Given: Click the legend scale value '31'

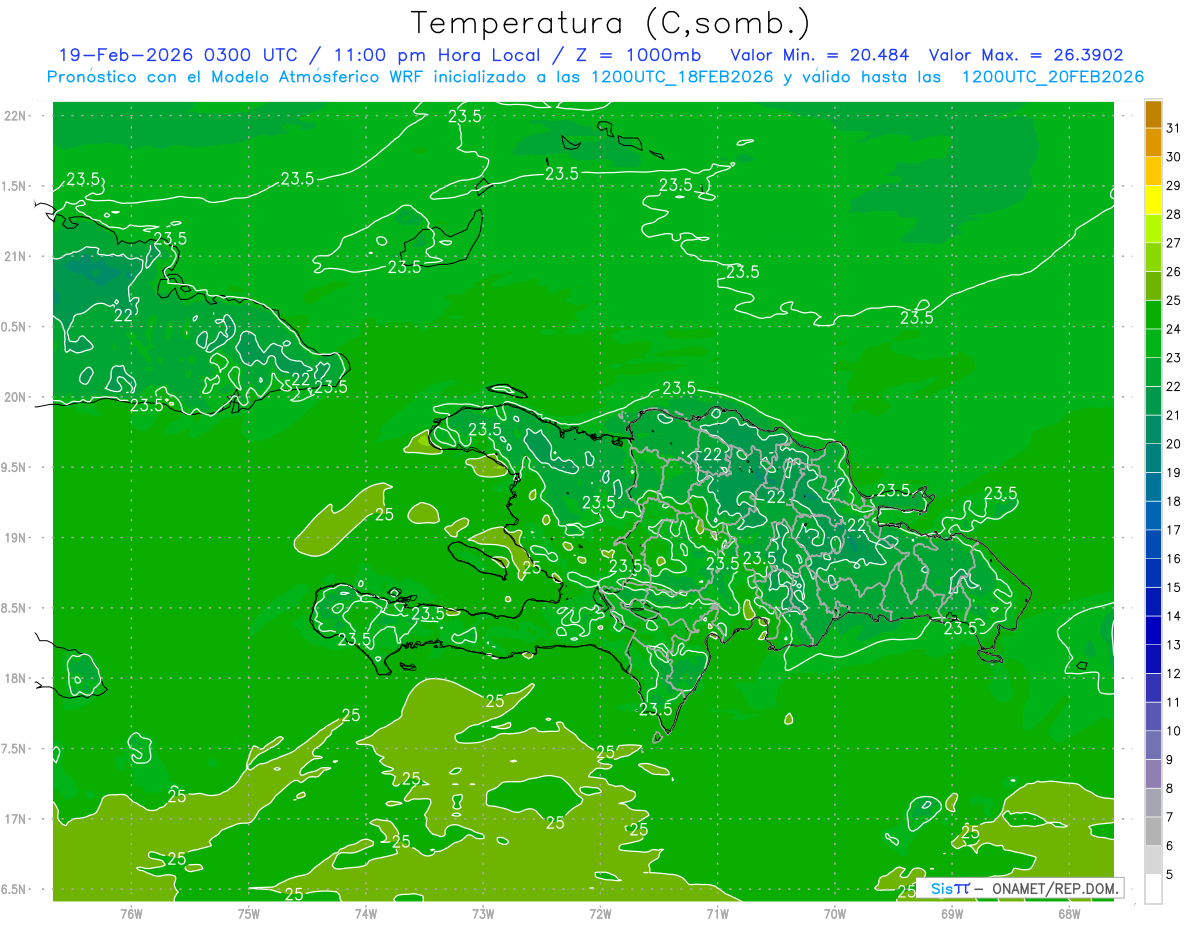Looking at the screenshot, I should tap(1174, 128).
